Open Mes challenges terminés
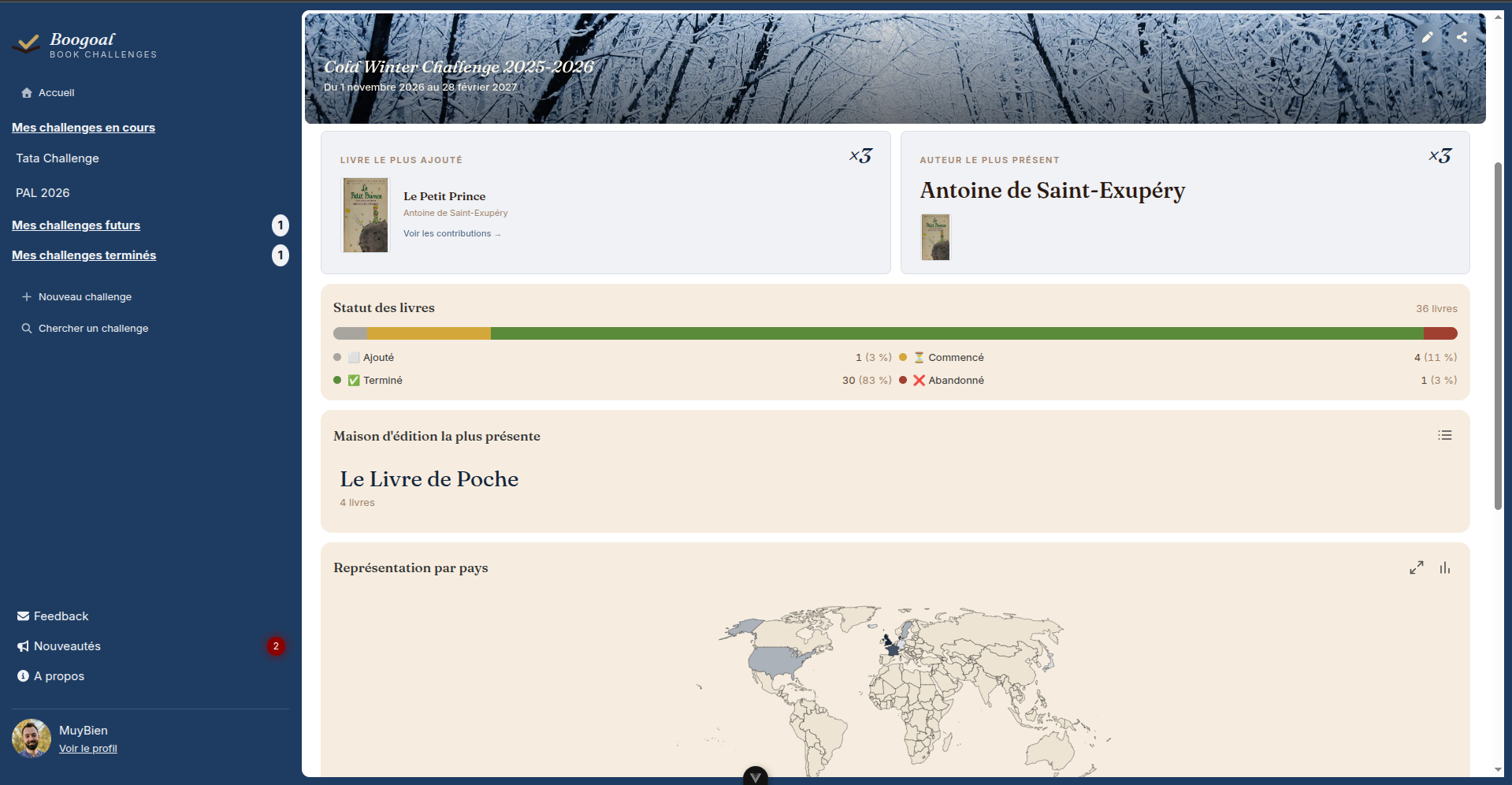 coord(84,255)
